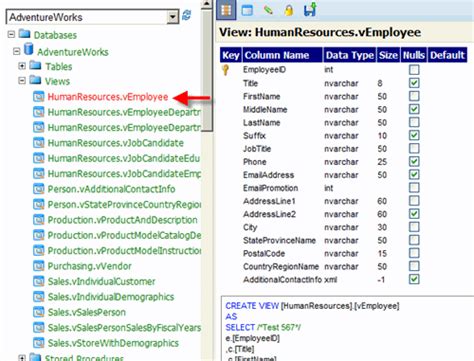Click the Size column header
The width and height of the screenshot is (474, 361).
pos(388,55)
